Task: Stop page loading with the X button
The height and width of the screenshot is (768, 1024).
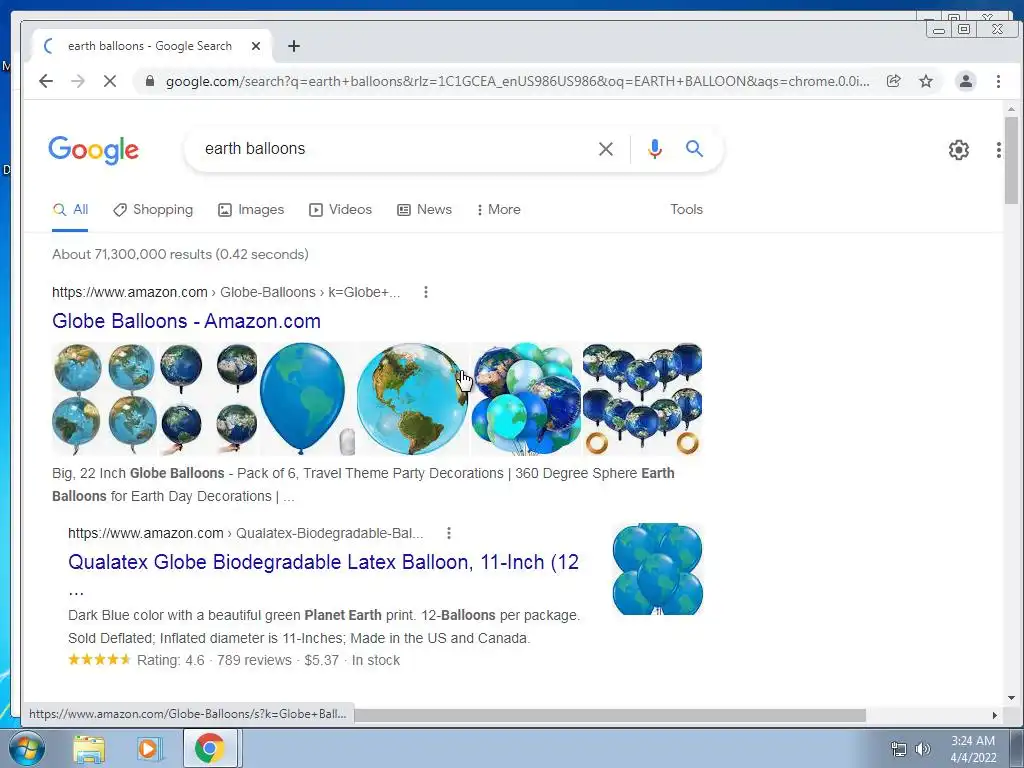Action: pyautogui.click(x=110, y=81)
